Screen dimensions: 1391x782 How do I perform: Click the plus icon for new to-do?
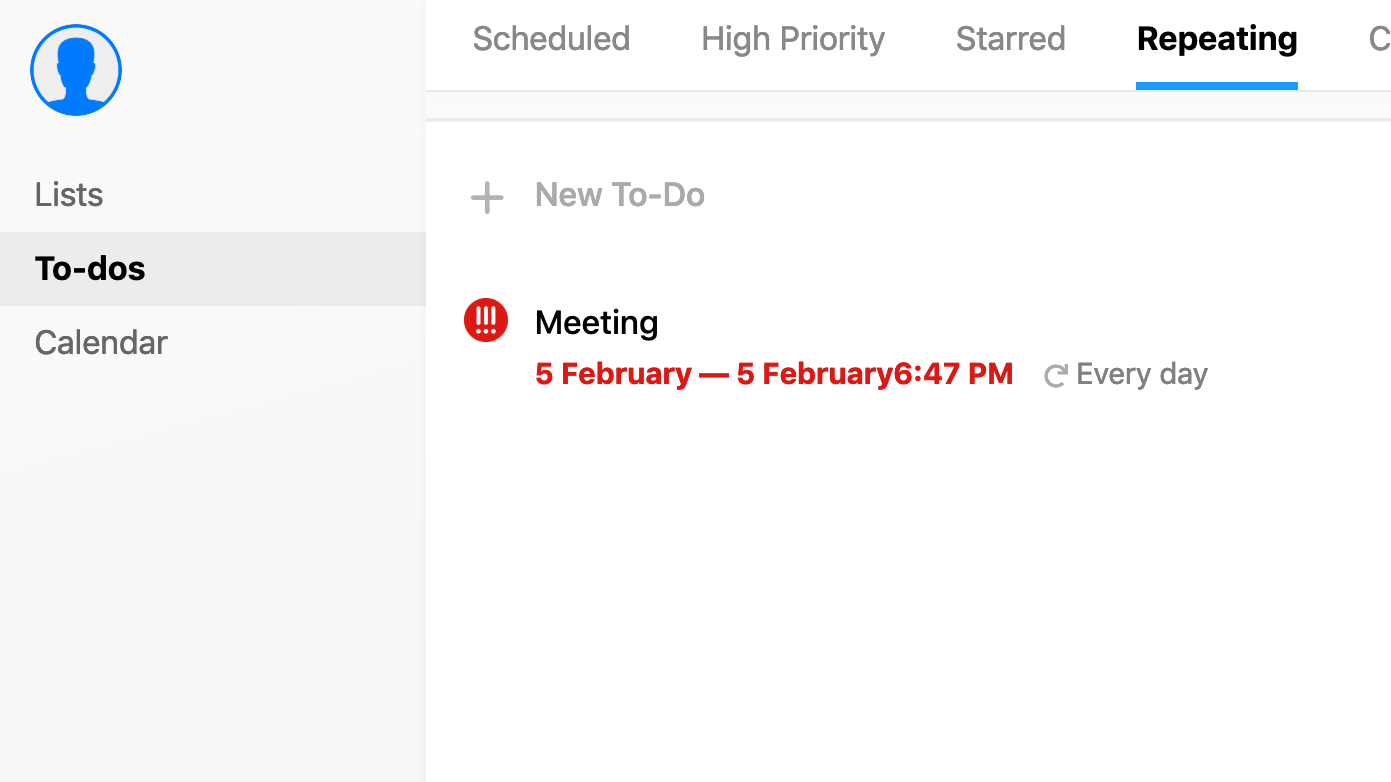point(487,197)
